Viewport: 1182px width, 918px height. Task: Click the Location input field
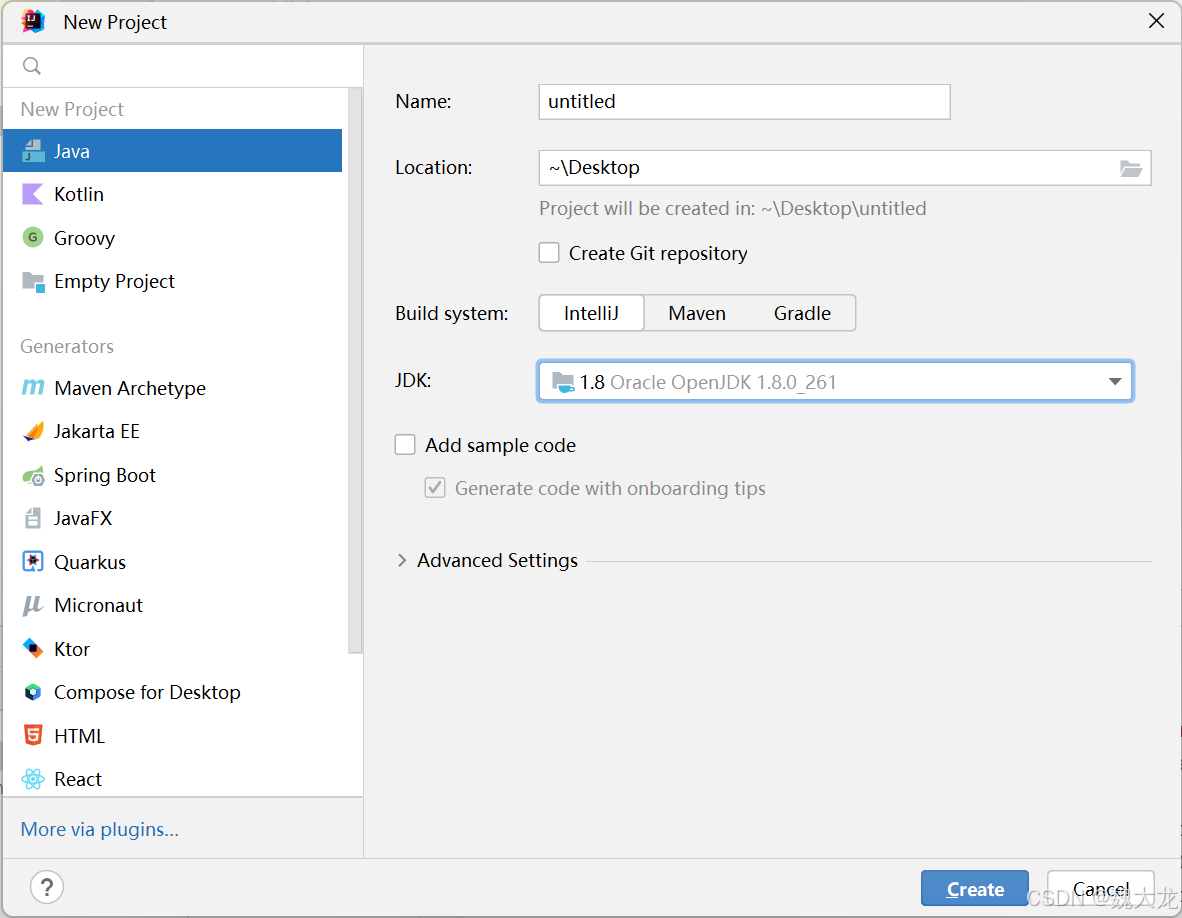click(844, 168)
